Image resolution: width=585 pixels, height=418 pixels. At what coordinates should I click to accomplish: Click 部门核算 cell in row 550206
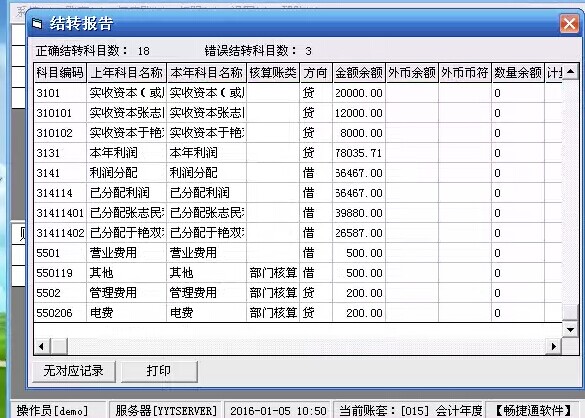(273, 313)
